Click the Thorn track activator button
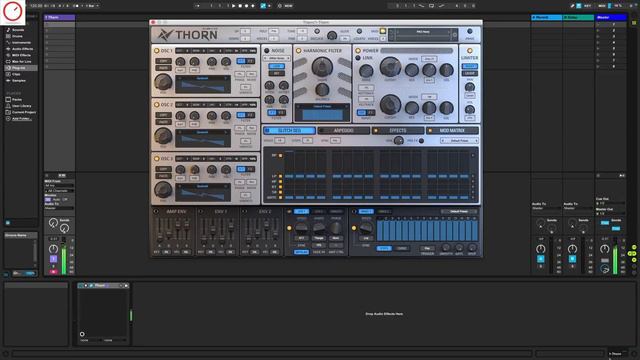 coord(53,259)
